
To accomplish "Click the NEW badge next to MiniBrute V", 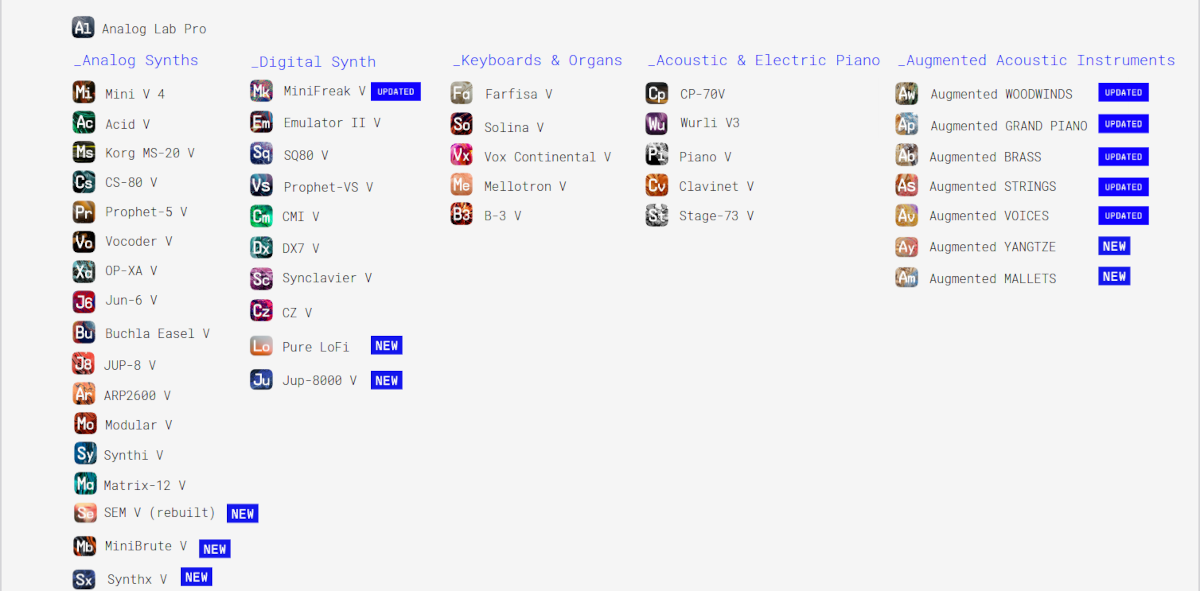I will 215,549.
